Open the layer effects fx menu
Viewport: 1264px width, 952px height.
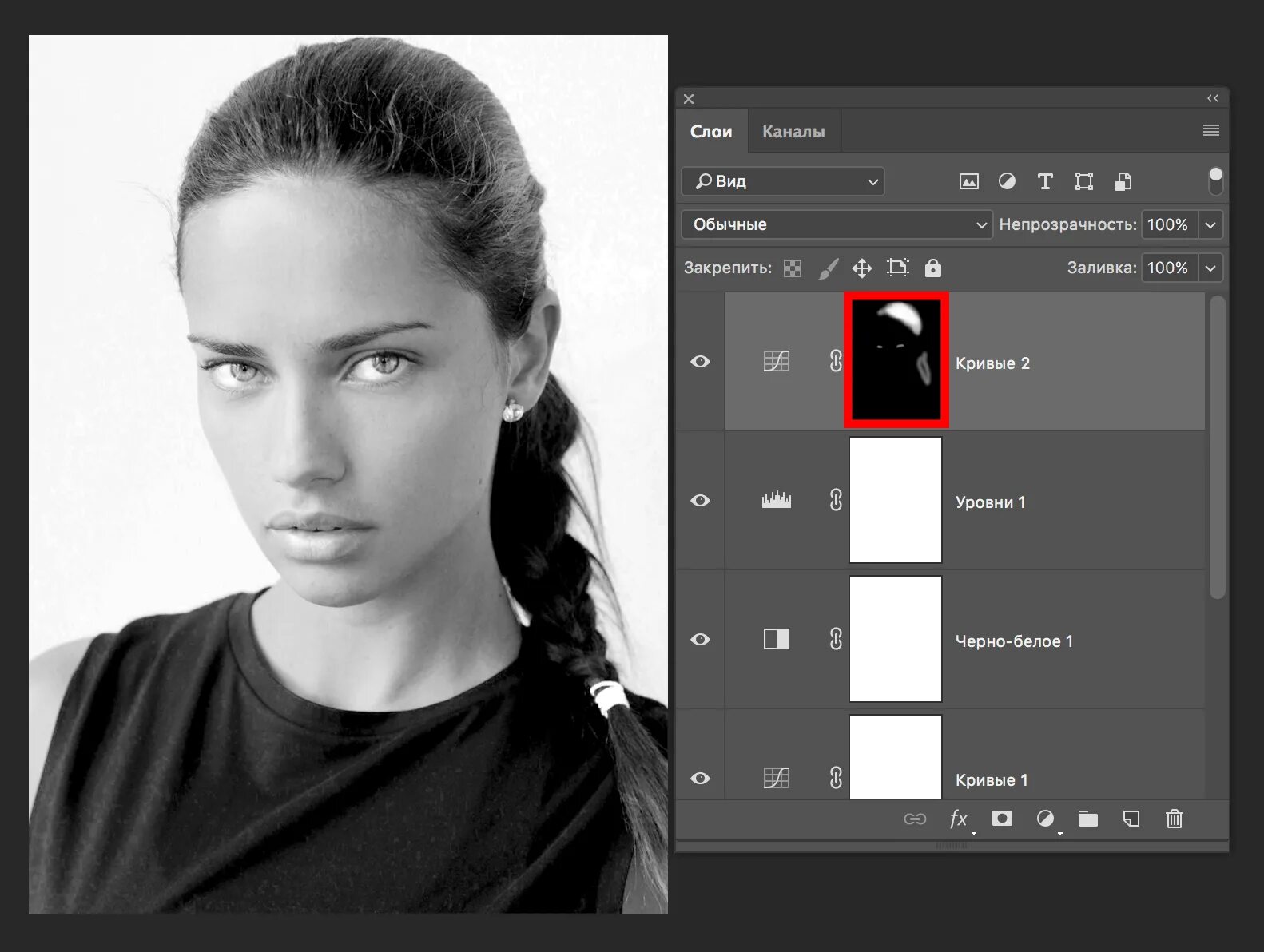click(958, 819)
